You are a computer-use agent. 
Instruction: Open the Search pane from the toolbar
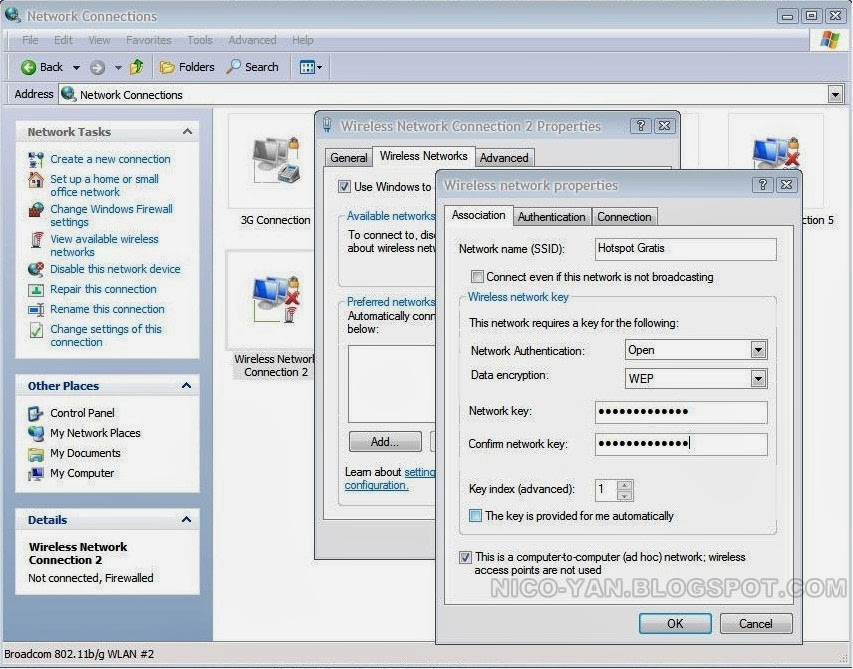pyautogui.click(x=252, y=67)
